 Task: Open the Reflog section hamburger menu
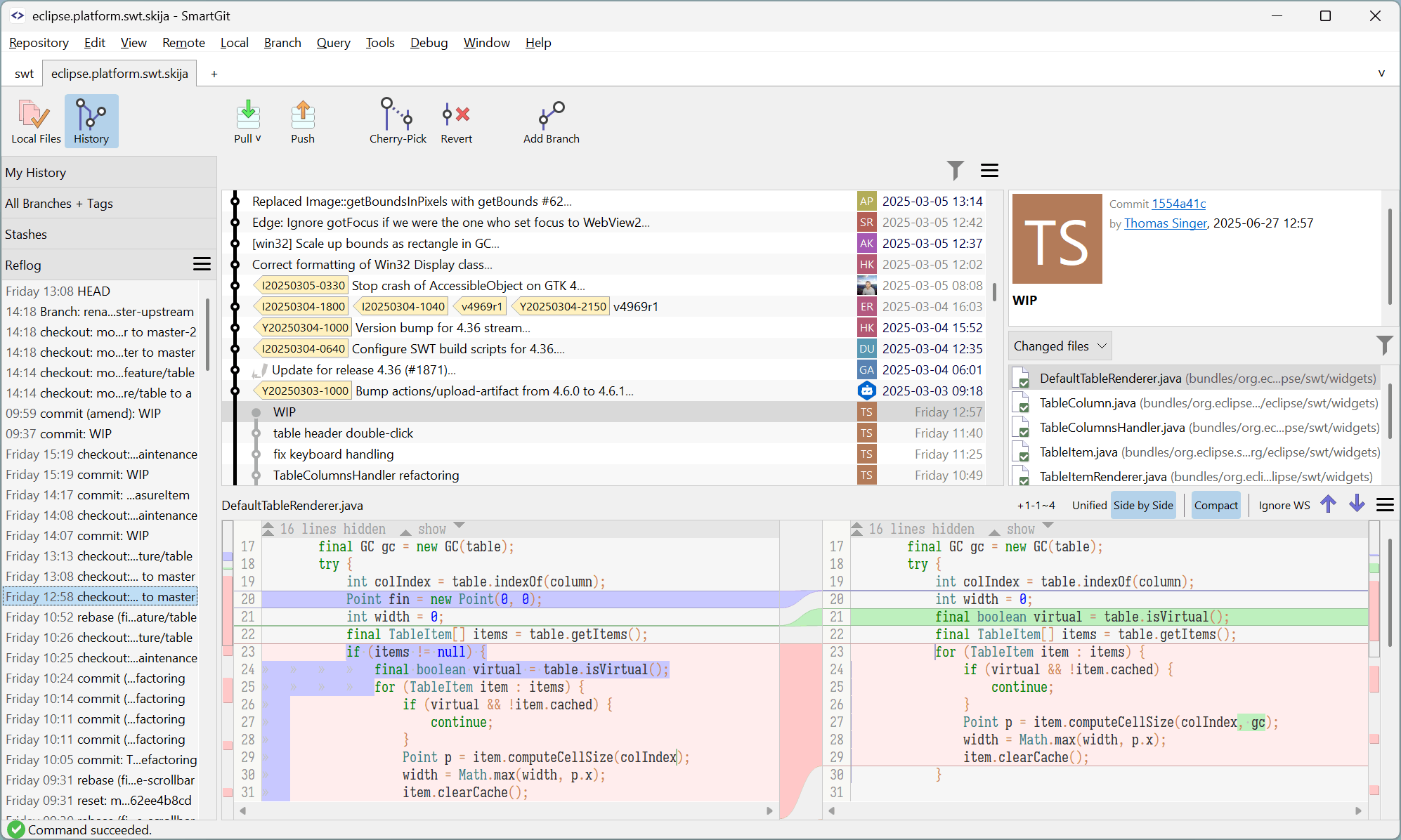pyautogui.click(x=202, y=263)
